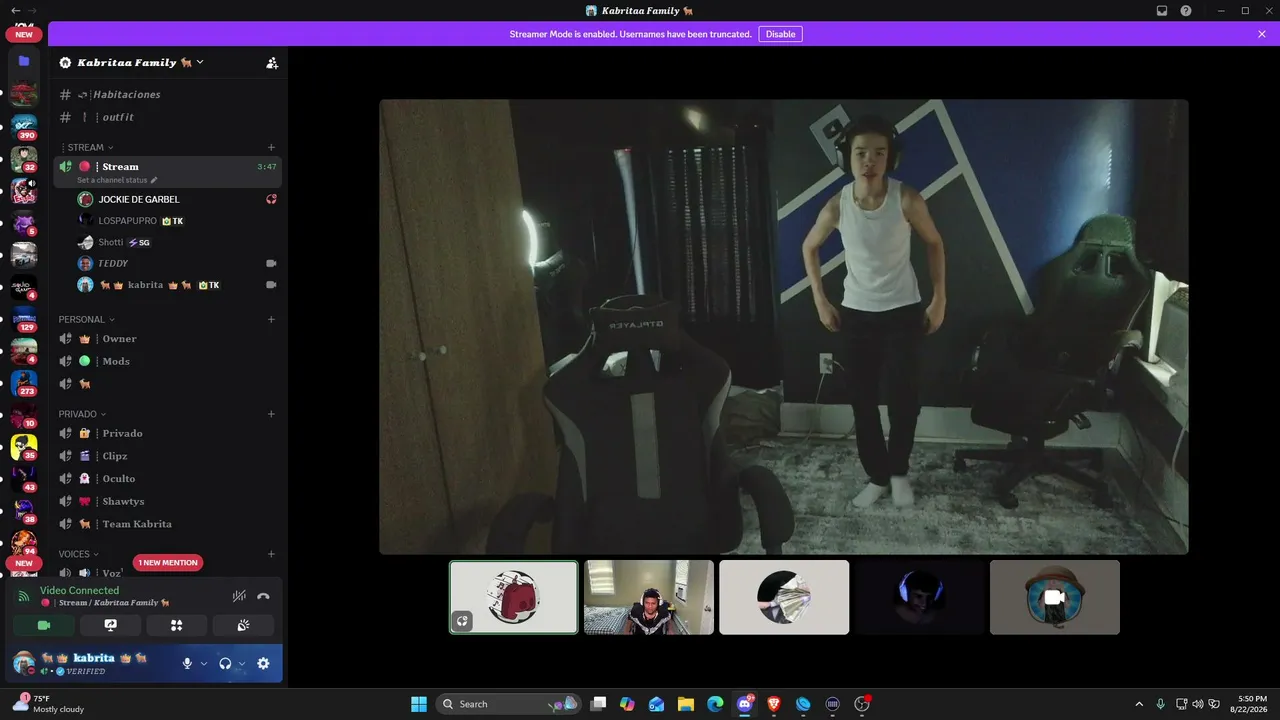Jump to the 1 NEW MENTION pill
Image resolution: width=1280 pixels, height=720 pixels.
[168, 563]
